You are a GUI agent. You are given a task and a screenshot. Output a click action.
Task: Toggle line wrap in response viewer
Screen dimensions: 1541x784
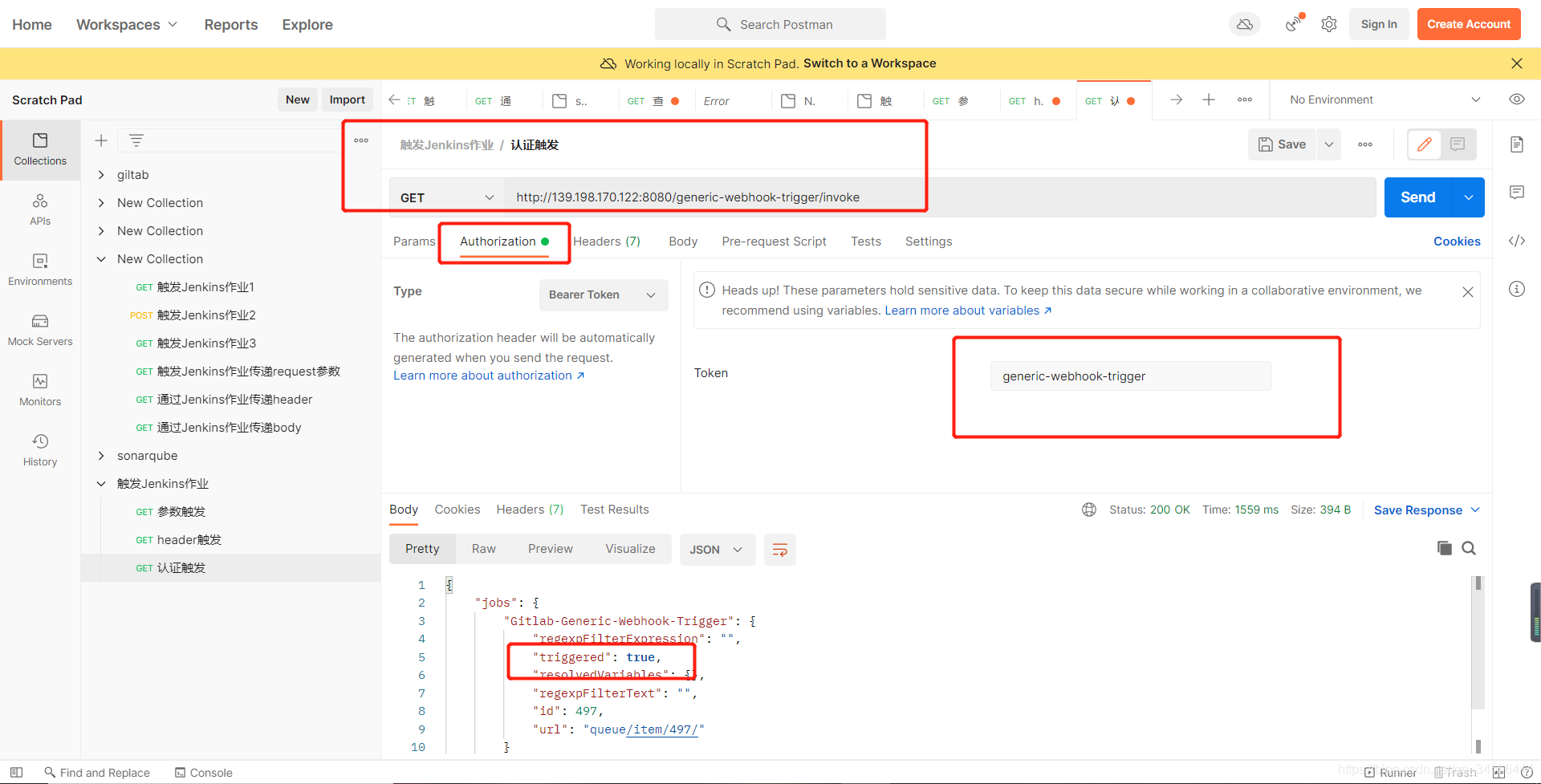(780, 550)
